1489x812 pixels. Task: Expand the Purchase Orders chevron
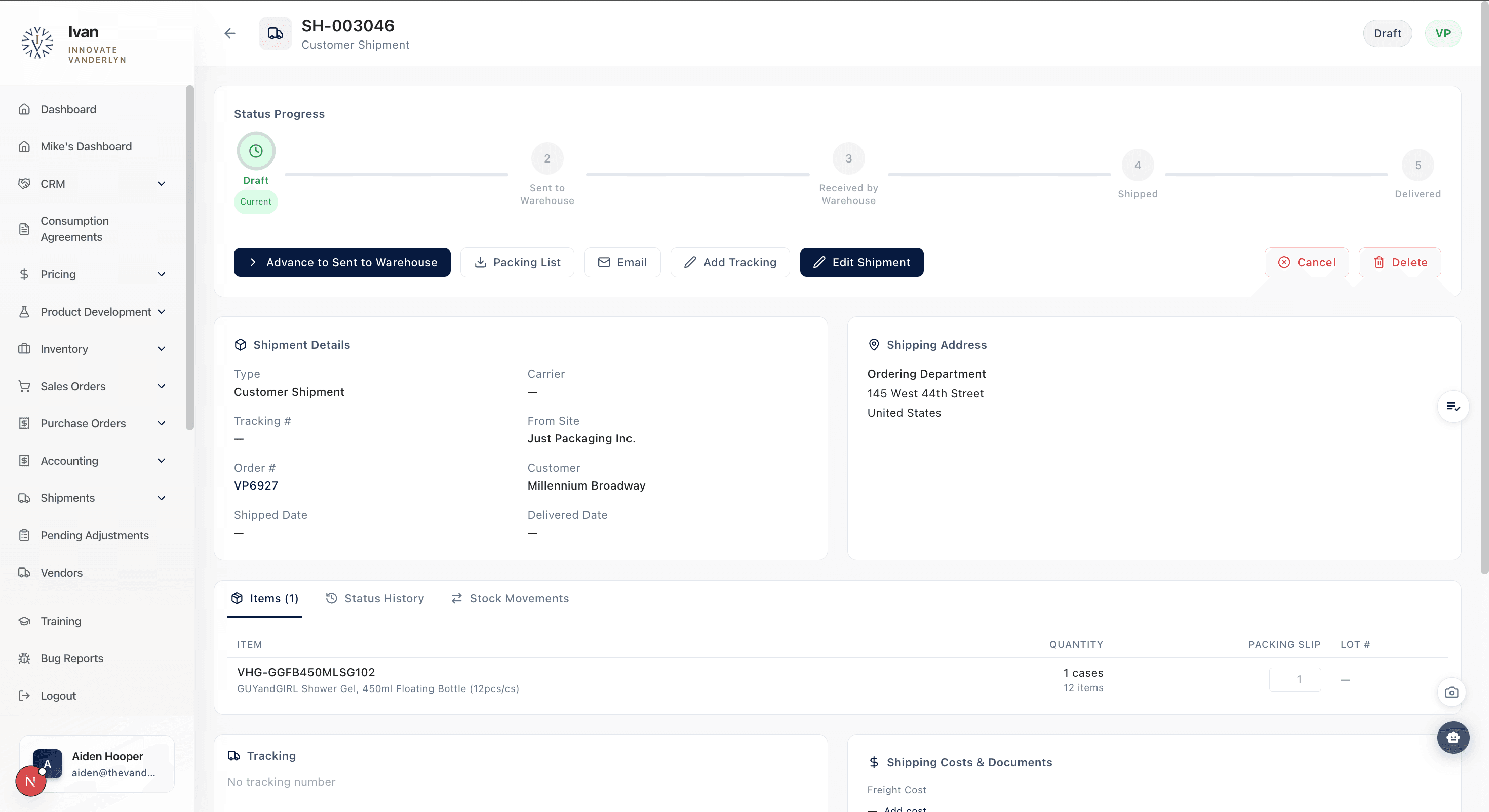[162, 424]
